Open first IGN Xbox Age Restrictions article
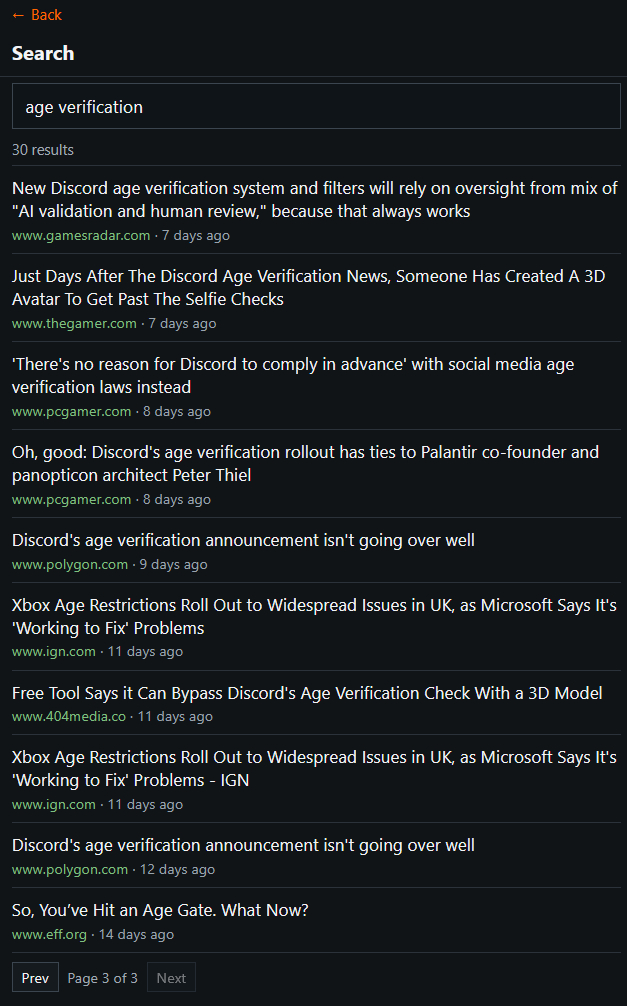Image resolution: width=627 pixels, height=1006 pixels. pos(314,617)
